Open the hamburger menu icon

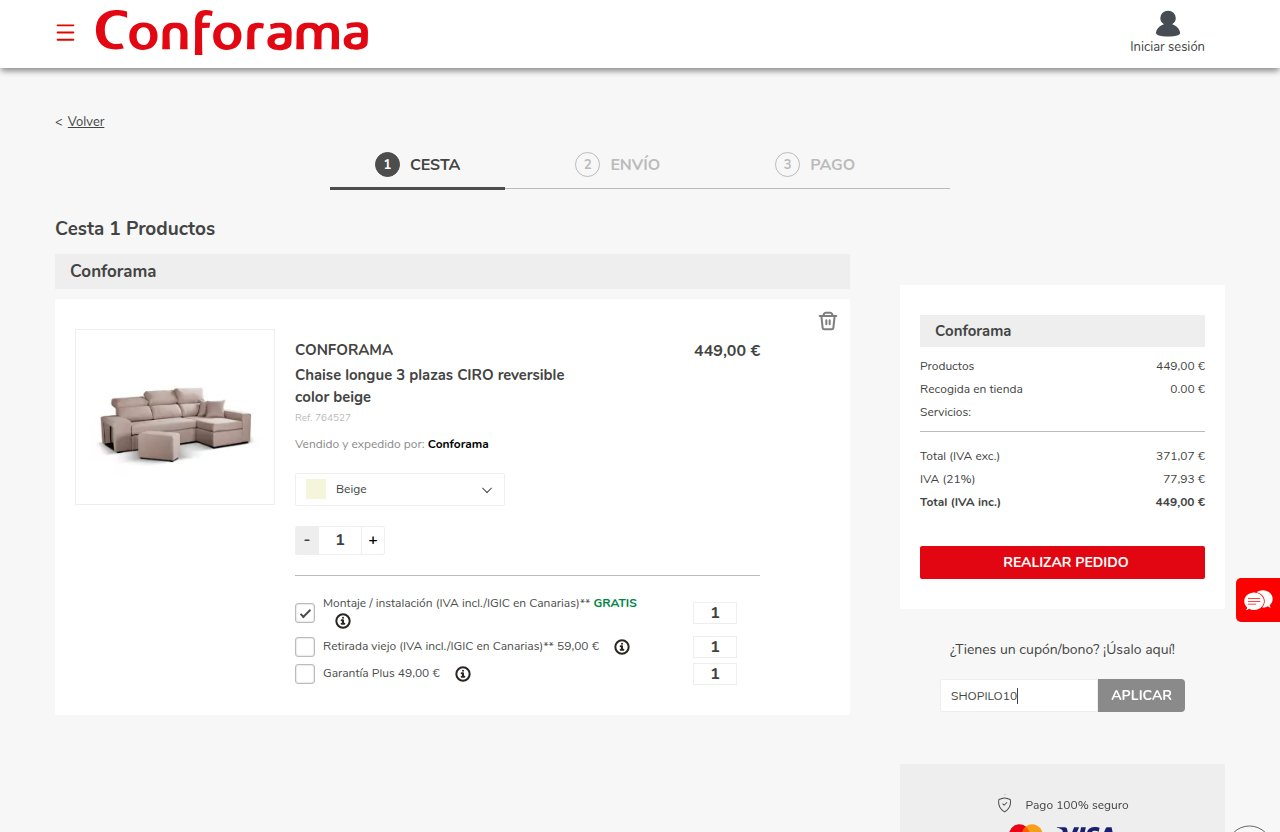pos(65,33)
